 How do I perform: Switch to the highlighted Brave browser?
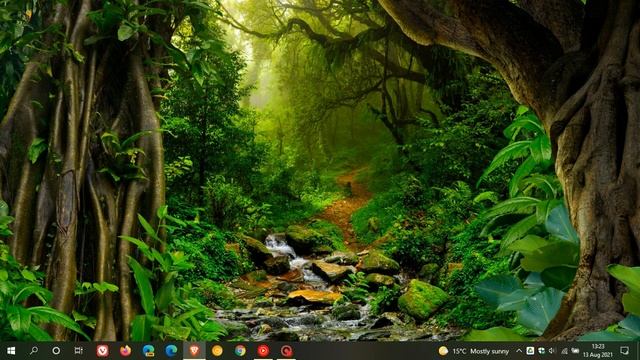[194, 351]
